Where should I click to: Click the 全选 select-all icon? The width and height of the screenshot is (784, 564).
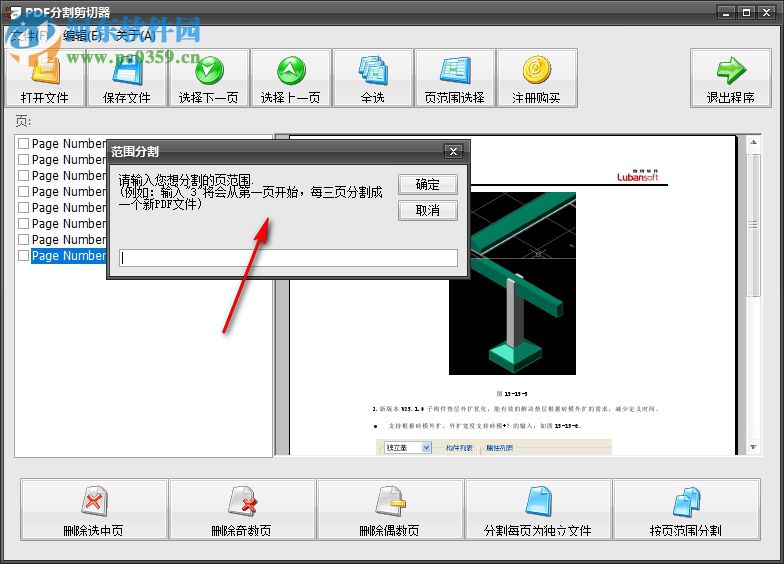372,70
